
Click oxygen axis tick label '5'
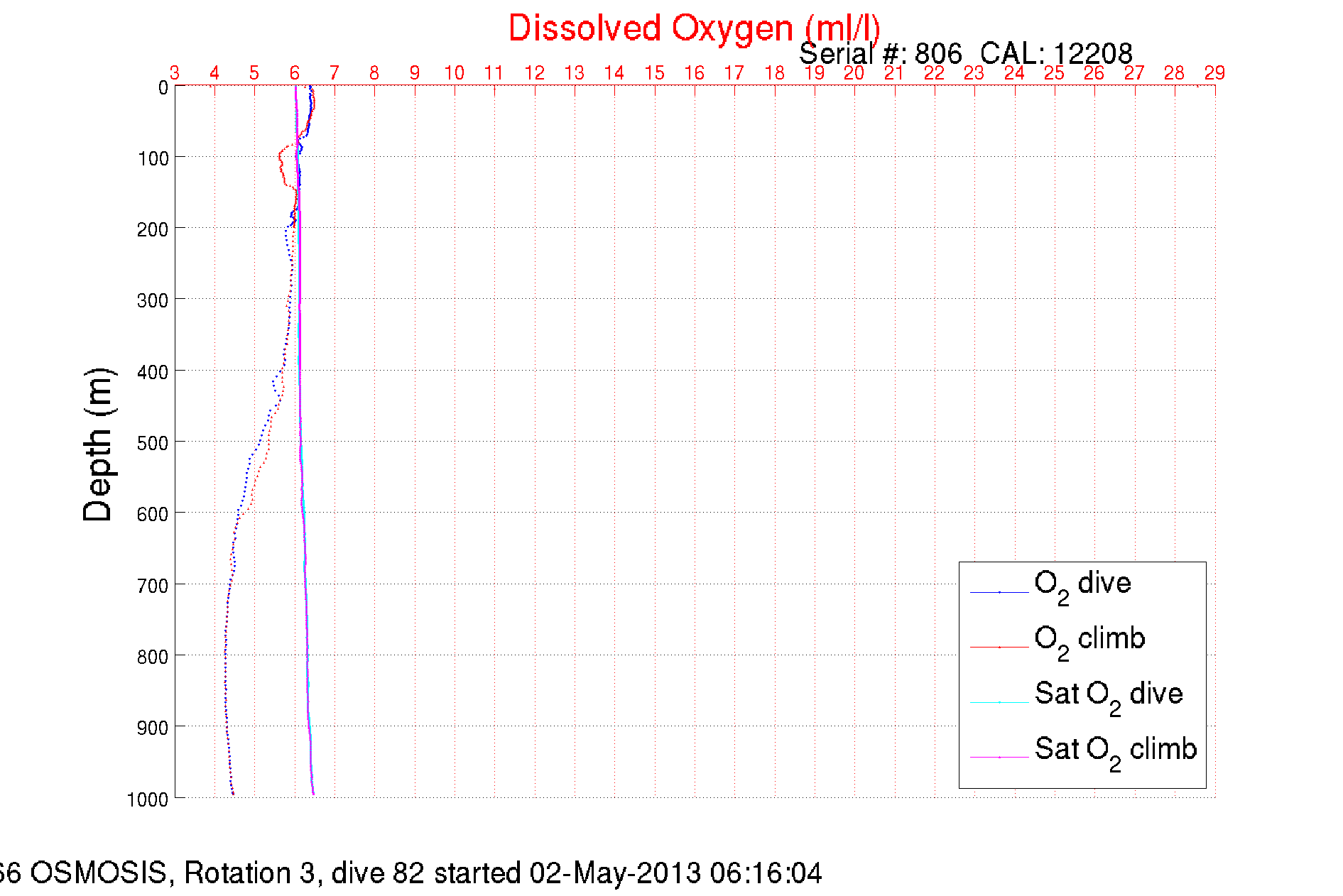click(254, 72)
